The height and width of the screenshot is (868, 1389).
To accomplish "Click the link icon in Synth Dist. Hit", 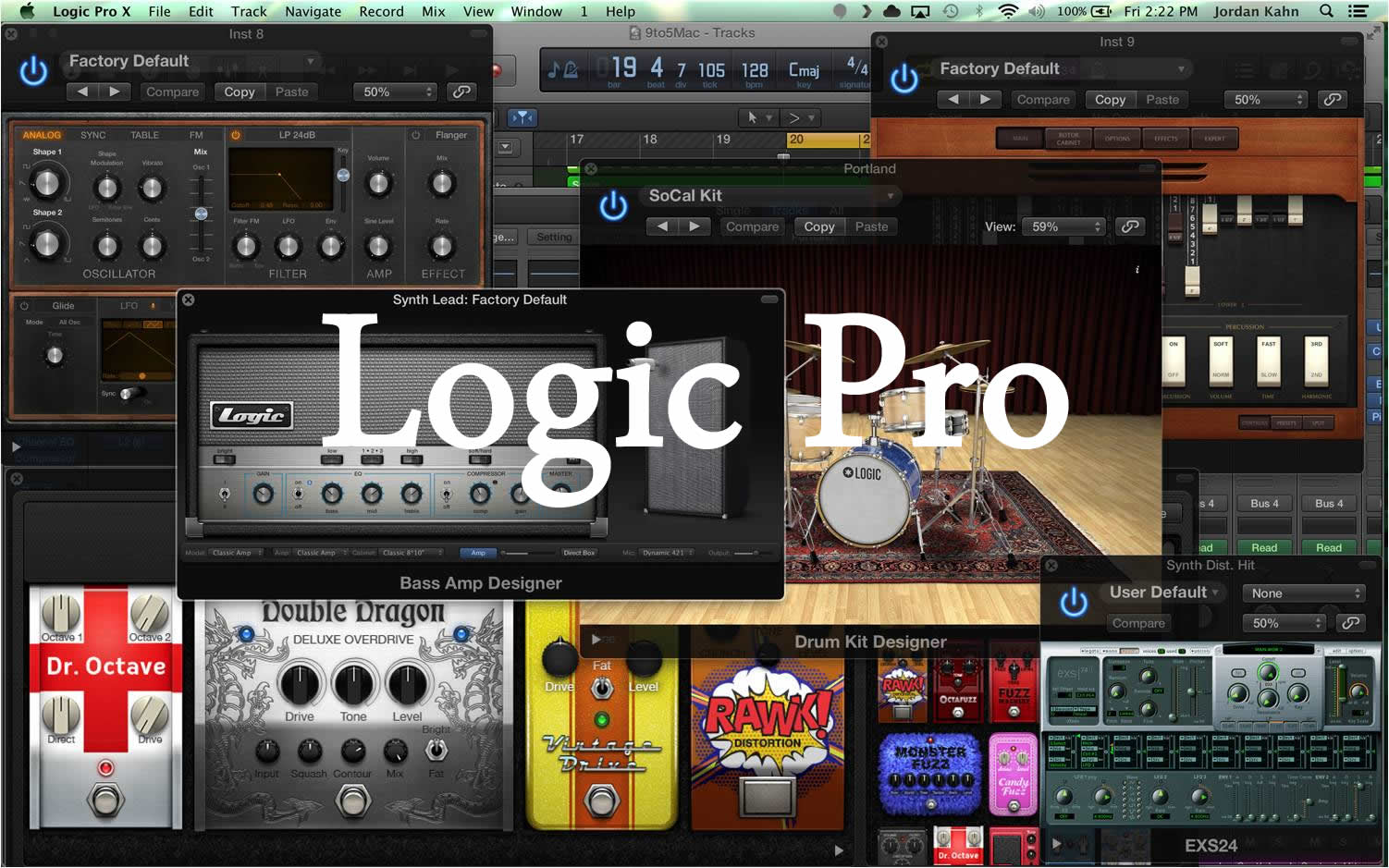I will tap(1350, 623).
